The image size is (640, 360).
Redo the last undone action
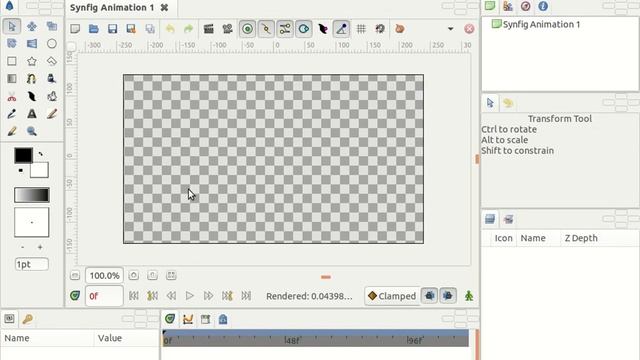point(188,29)
